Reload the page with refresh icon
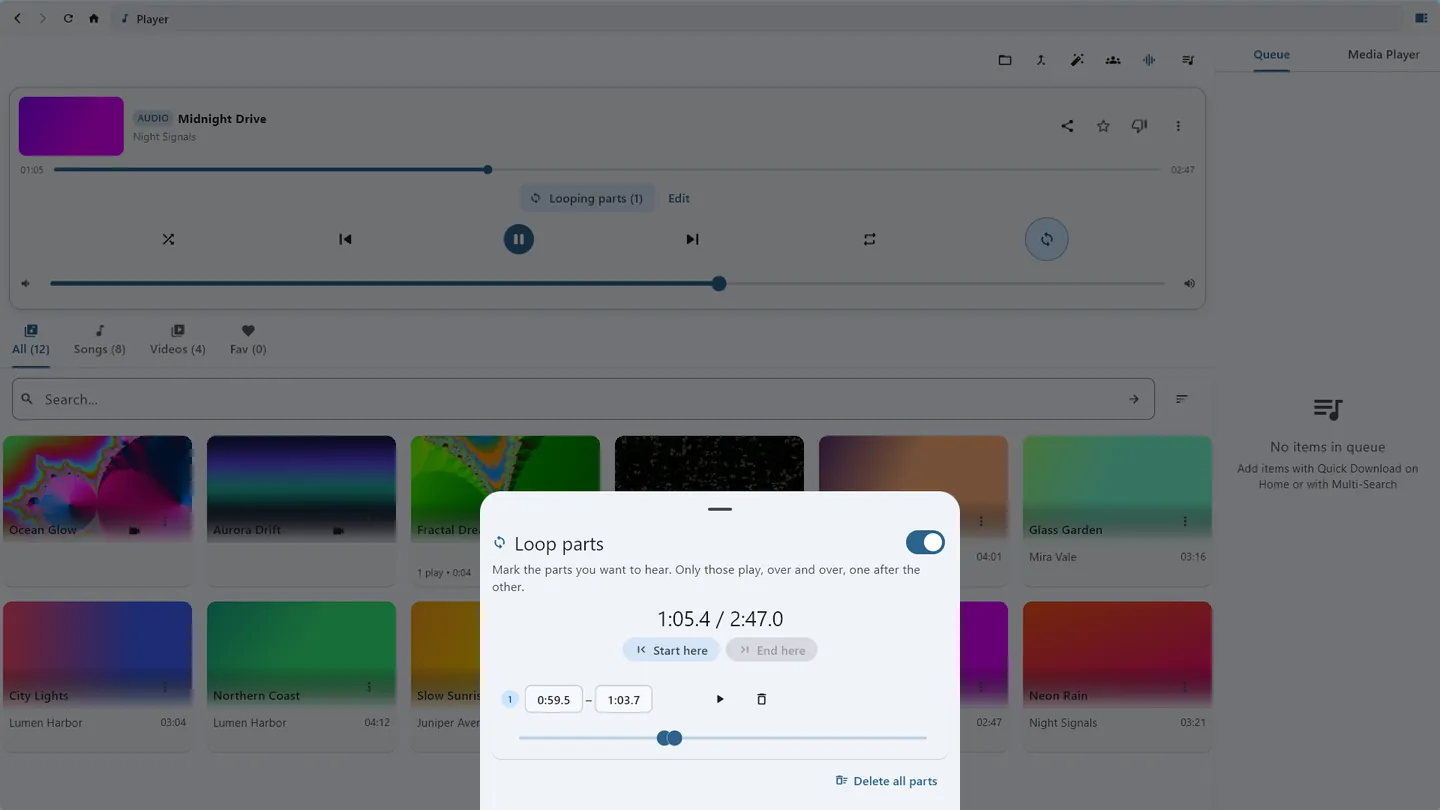This screenshot has height=810, width=1440. pos(68,18)
